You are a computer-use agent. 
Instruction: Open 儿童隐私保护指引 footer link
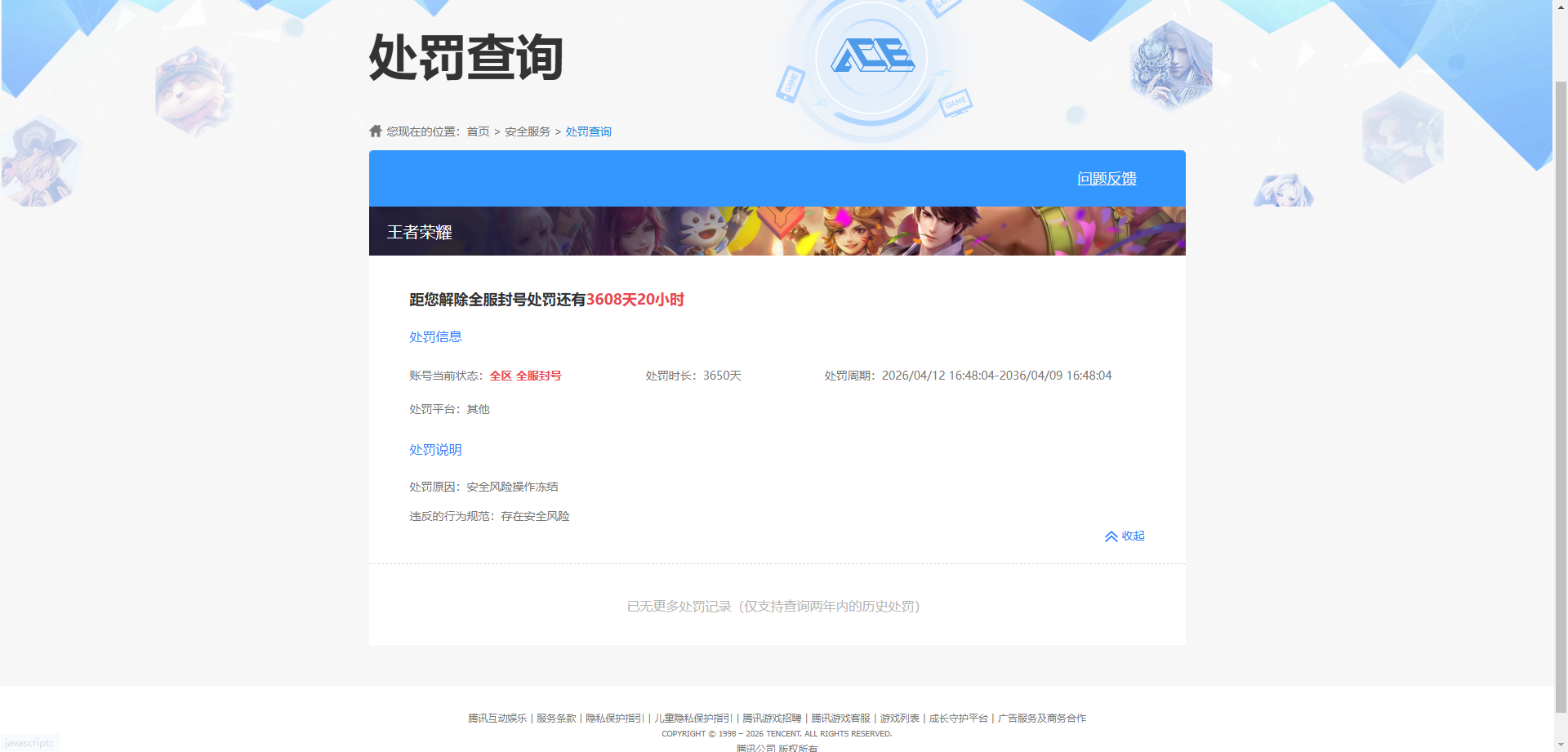[693, 719]
